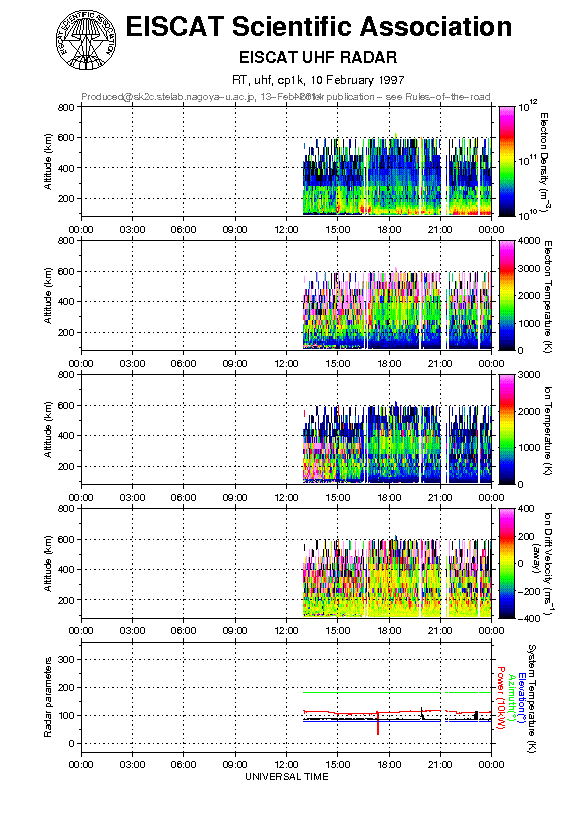
Task: Click the red Power (10kW) legend label
Action: point(500,698)
